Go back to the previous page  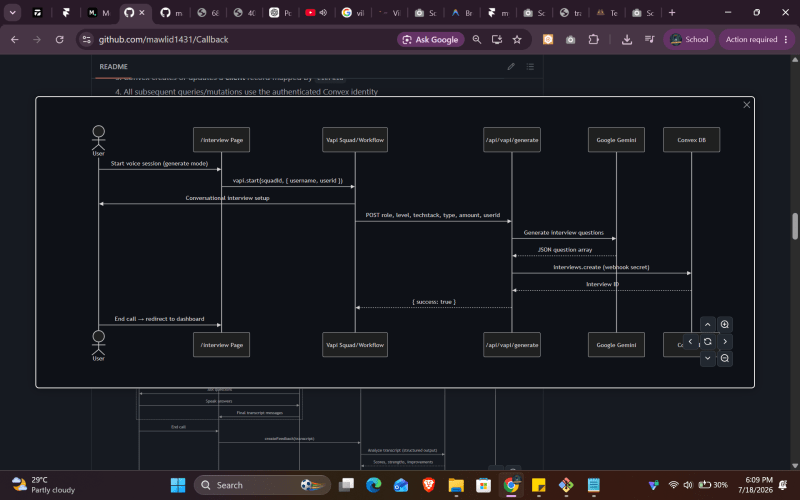[15, 39]
